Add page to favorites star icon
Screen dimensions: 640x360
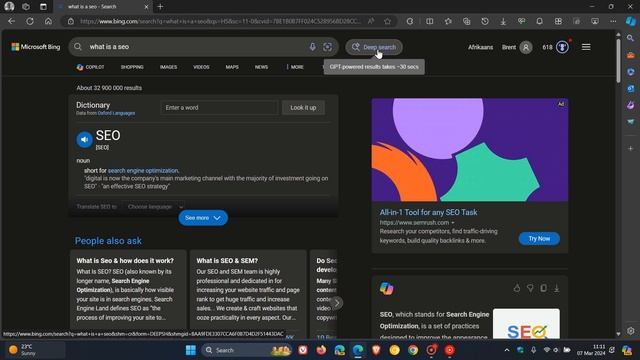[387, 21]
